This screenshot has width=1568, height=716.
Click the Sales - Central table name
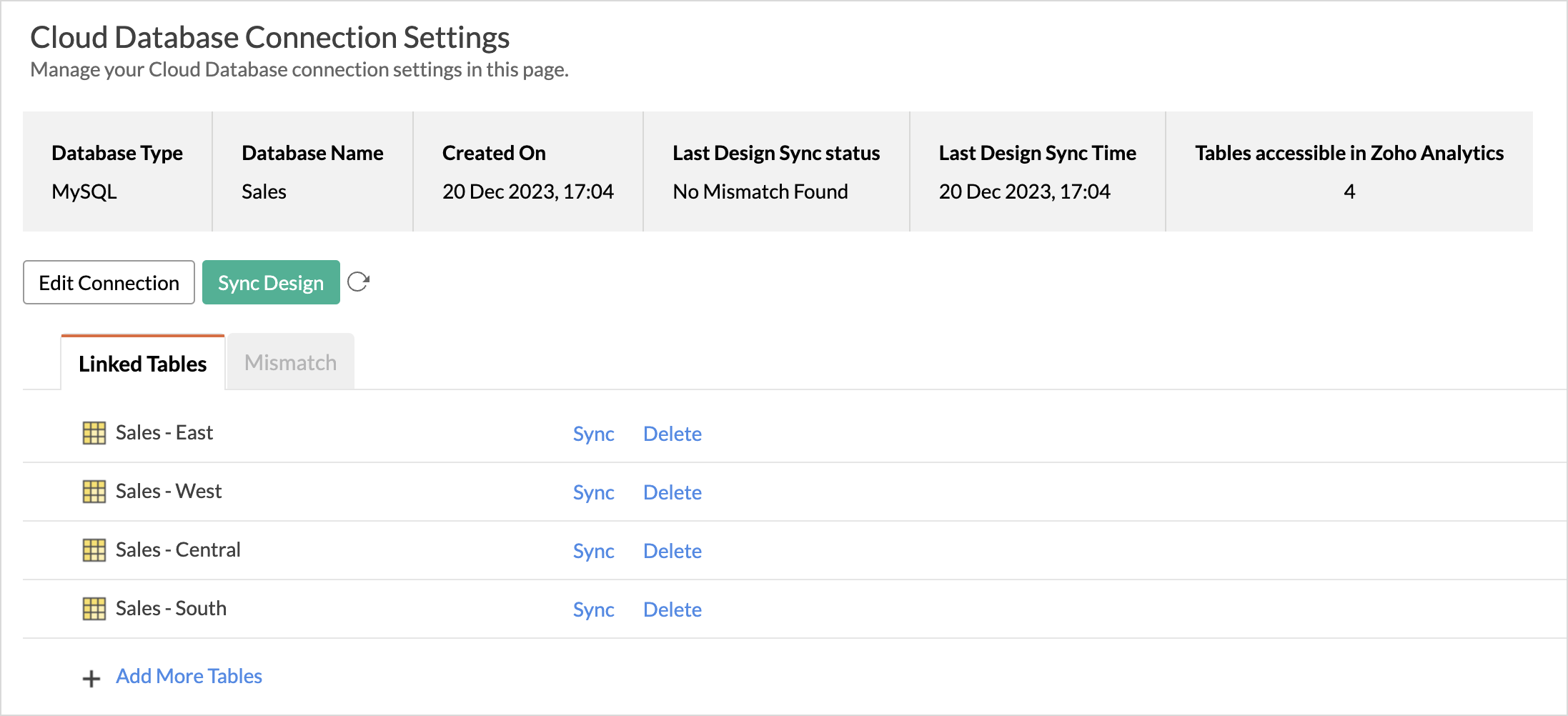pyautogui.click(x=178, y=550)
